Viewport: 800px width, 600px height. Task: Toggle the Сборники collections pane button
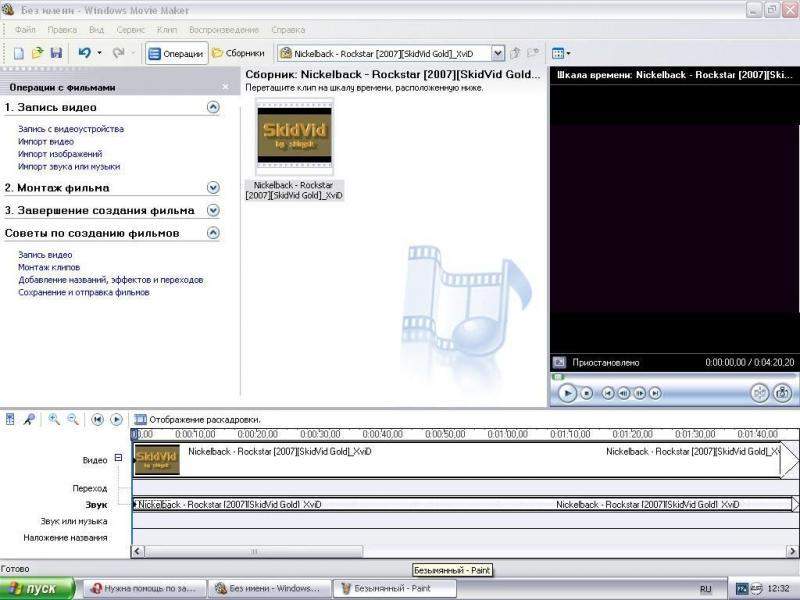pyautogui.click(x=238, y=53)
